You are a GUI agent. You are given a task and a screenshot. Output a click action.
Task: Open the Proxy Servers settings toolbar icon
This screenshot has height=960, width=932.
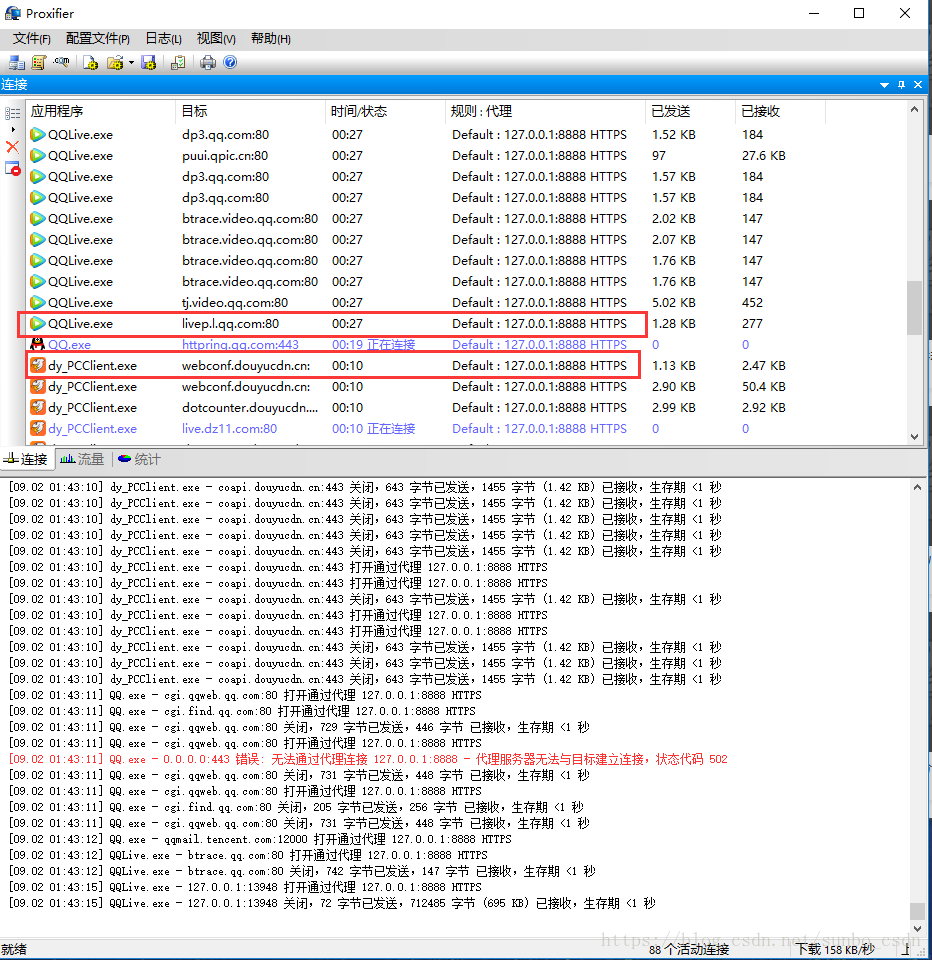(17, 62)
